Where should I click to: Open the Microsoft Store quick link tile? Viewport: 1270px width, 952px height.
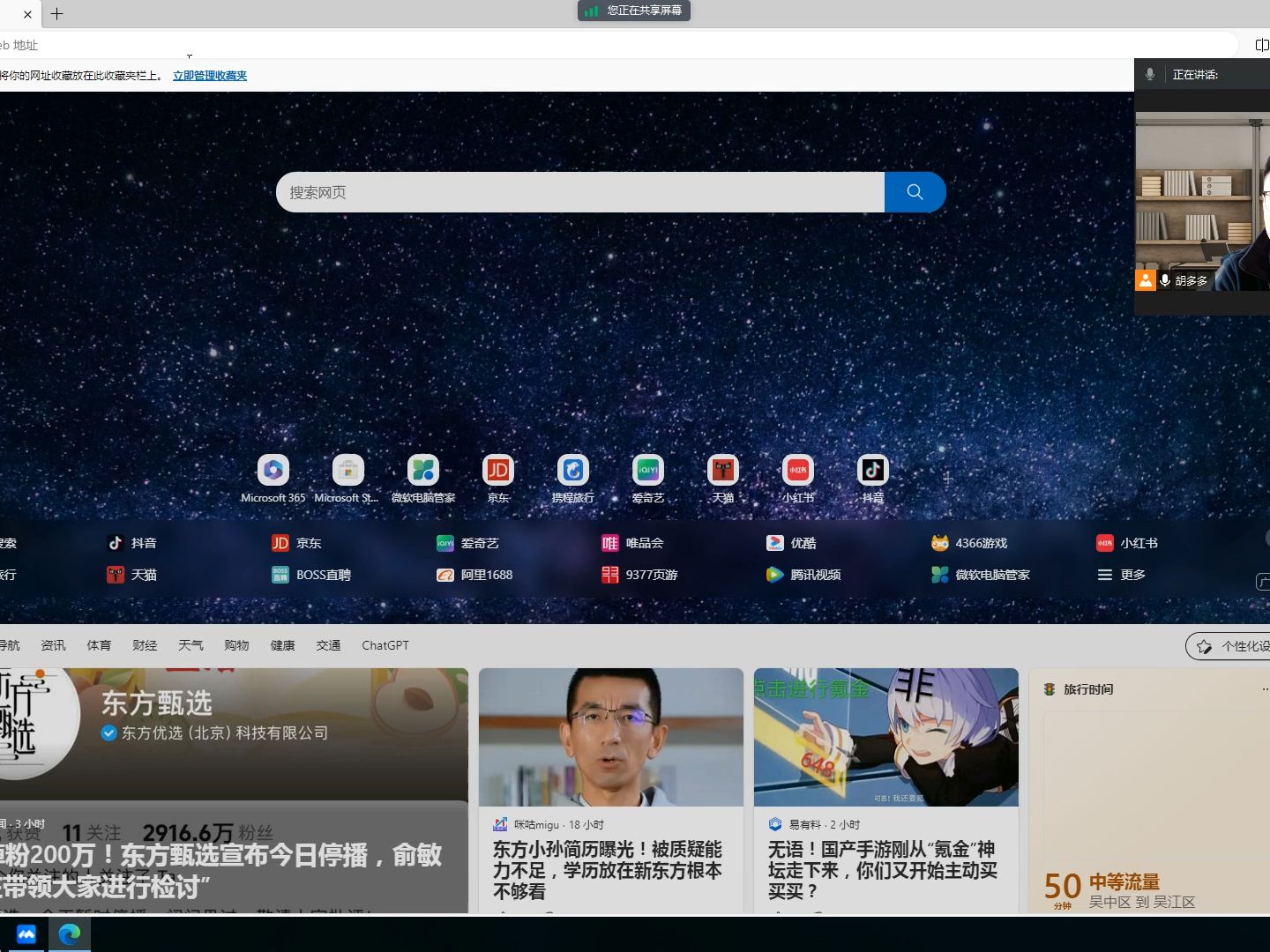347,479
